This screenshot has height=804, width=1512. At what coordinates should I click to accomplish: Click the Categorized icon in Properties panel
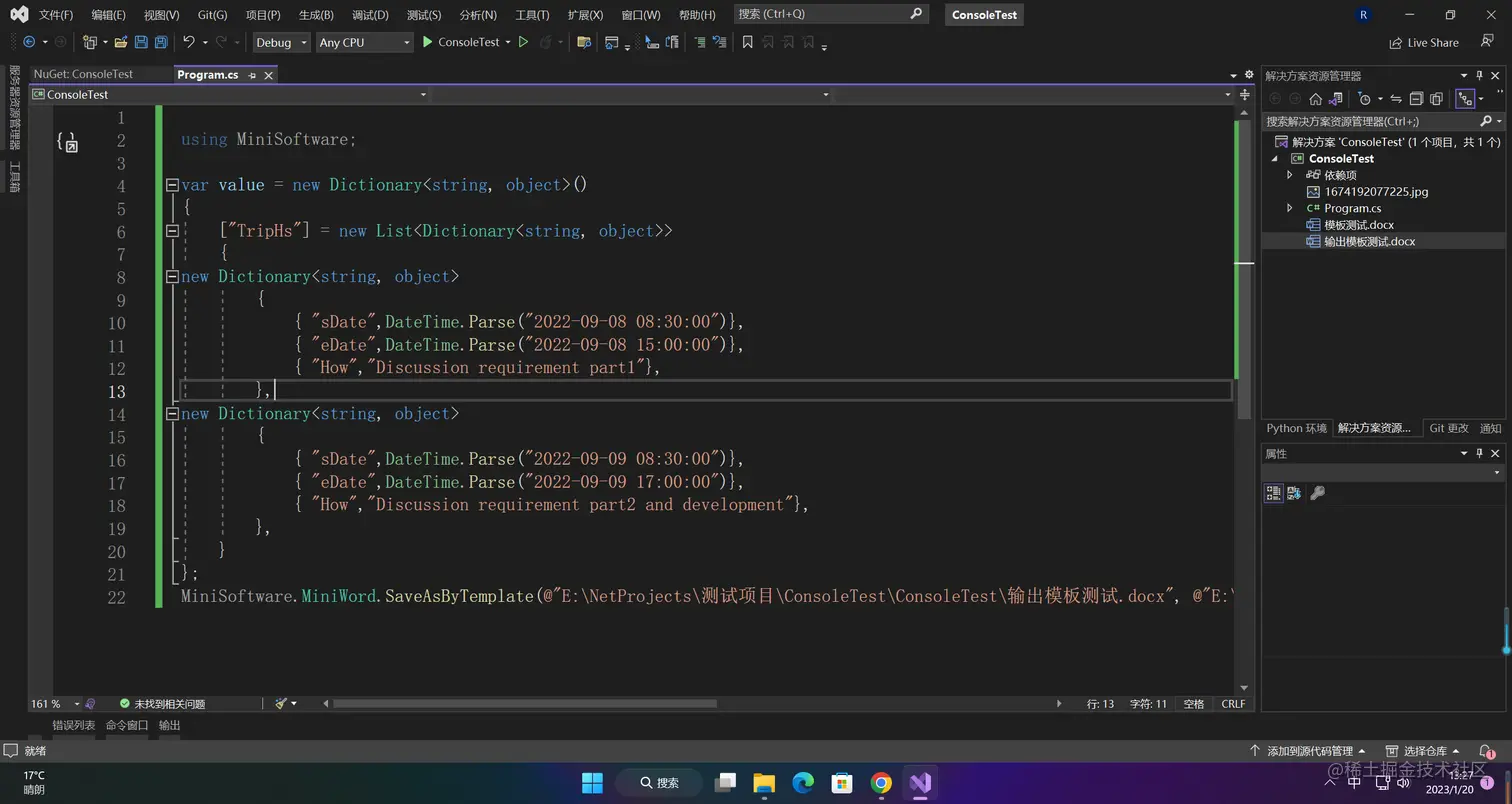(x=1273, y=492)
